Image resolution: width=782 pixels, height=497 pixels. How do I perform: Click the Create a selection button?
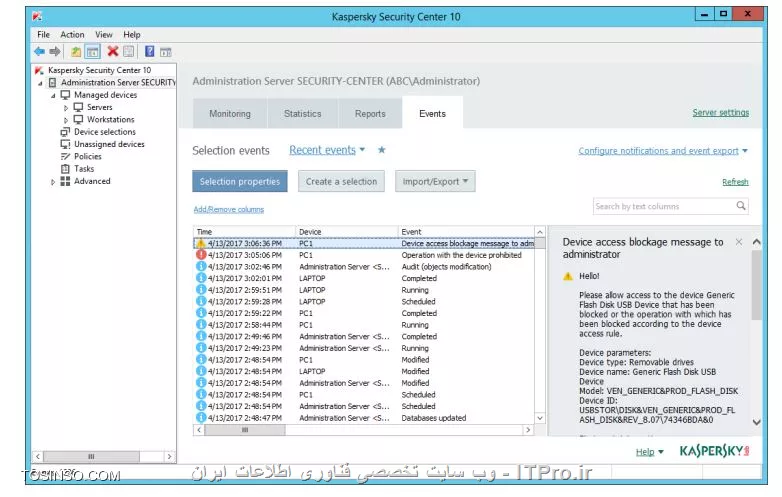coord(342,181)
